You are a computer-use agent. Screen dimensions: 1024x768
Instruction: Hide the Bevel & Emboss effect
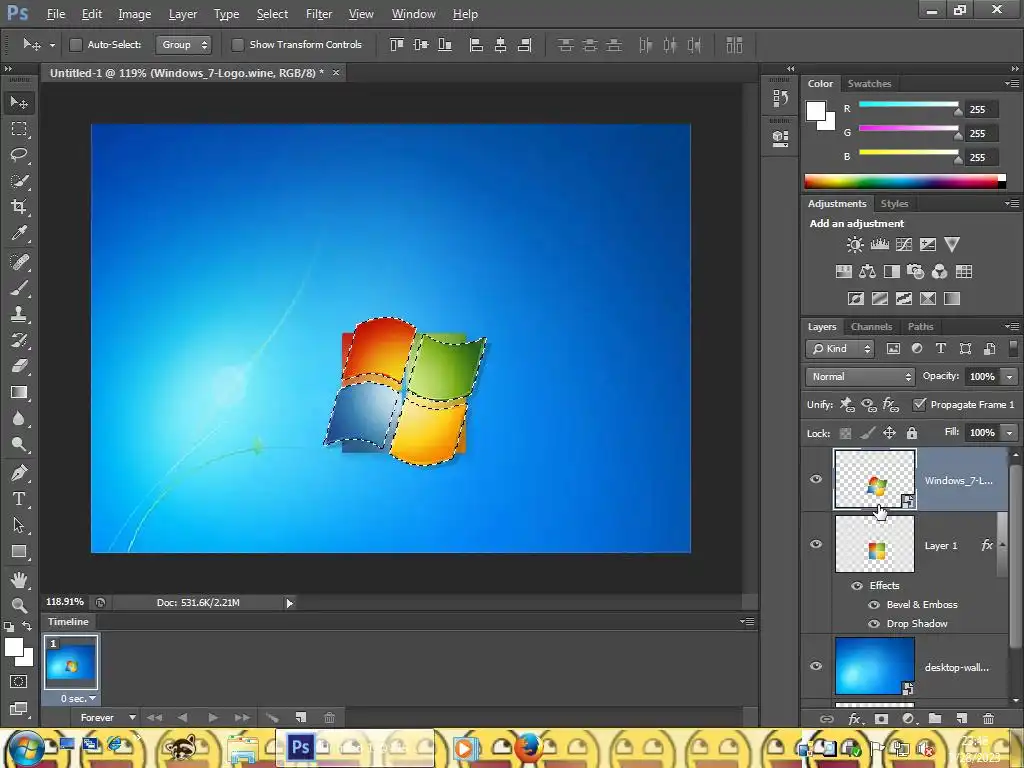pos(873,605)
